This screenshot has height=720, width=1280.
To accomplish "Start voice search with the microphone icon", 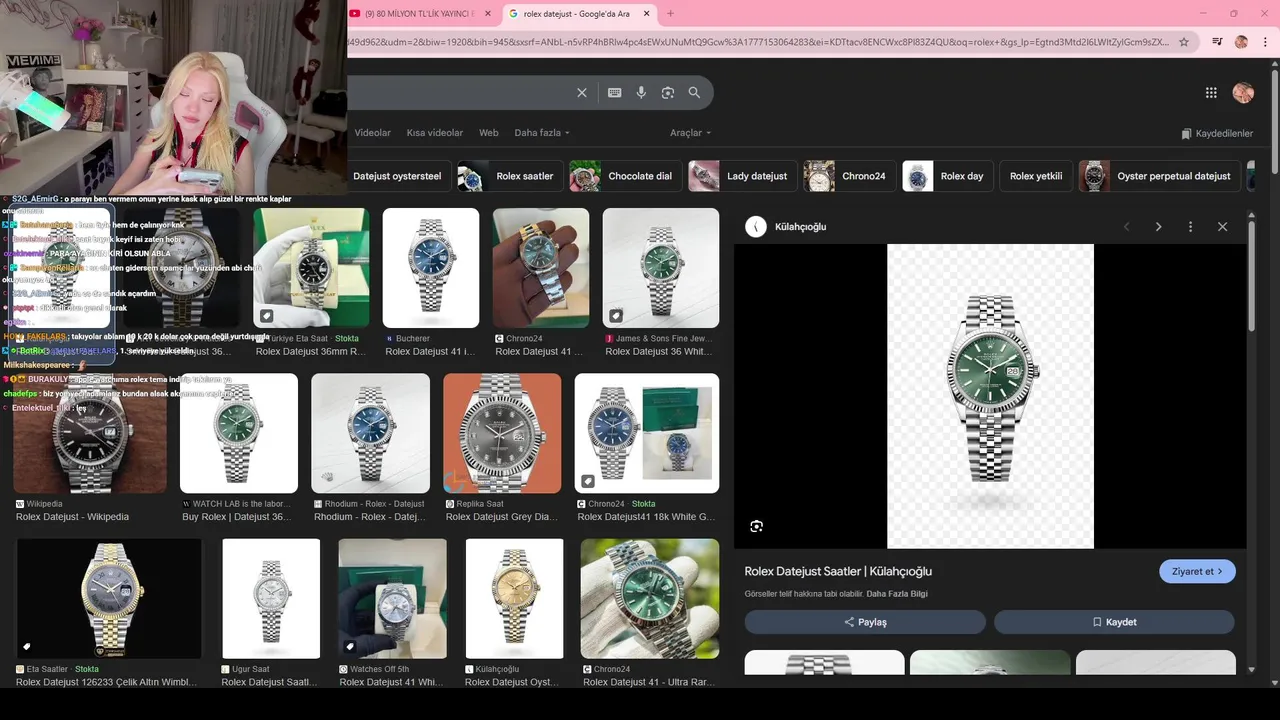I will pos(641,93).
